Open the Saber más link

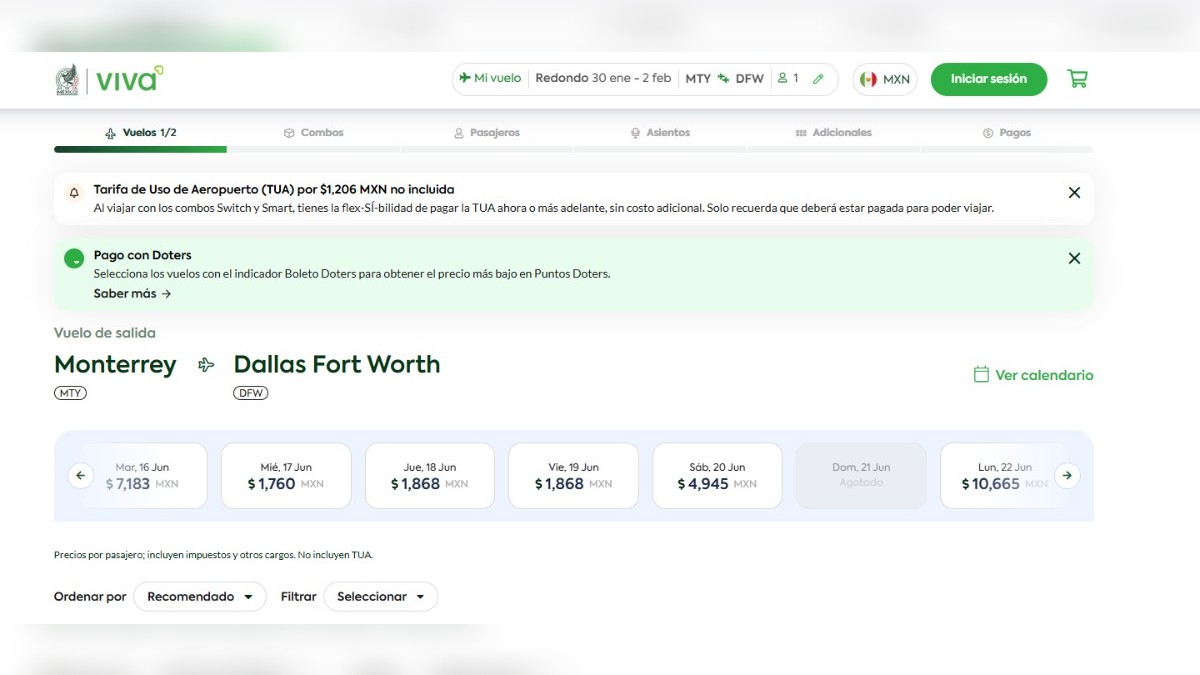tap(134, 293)
